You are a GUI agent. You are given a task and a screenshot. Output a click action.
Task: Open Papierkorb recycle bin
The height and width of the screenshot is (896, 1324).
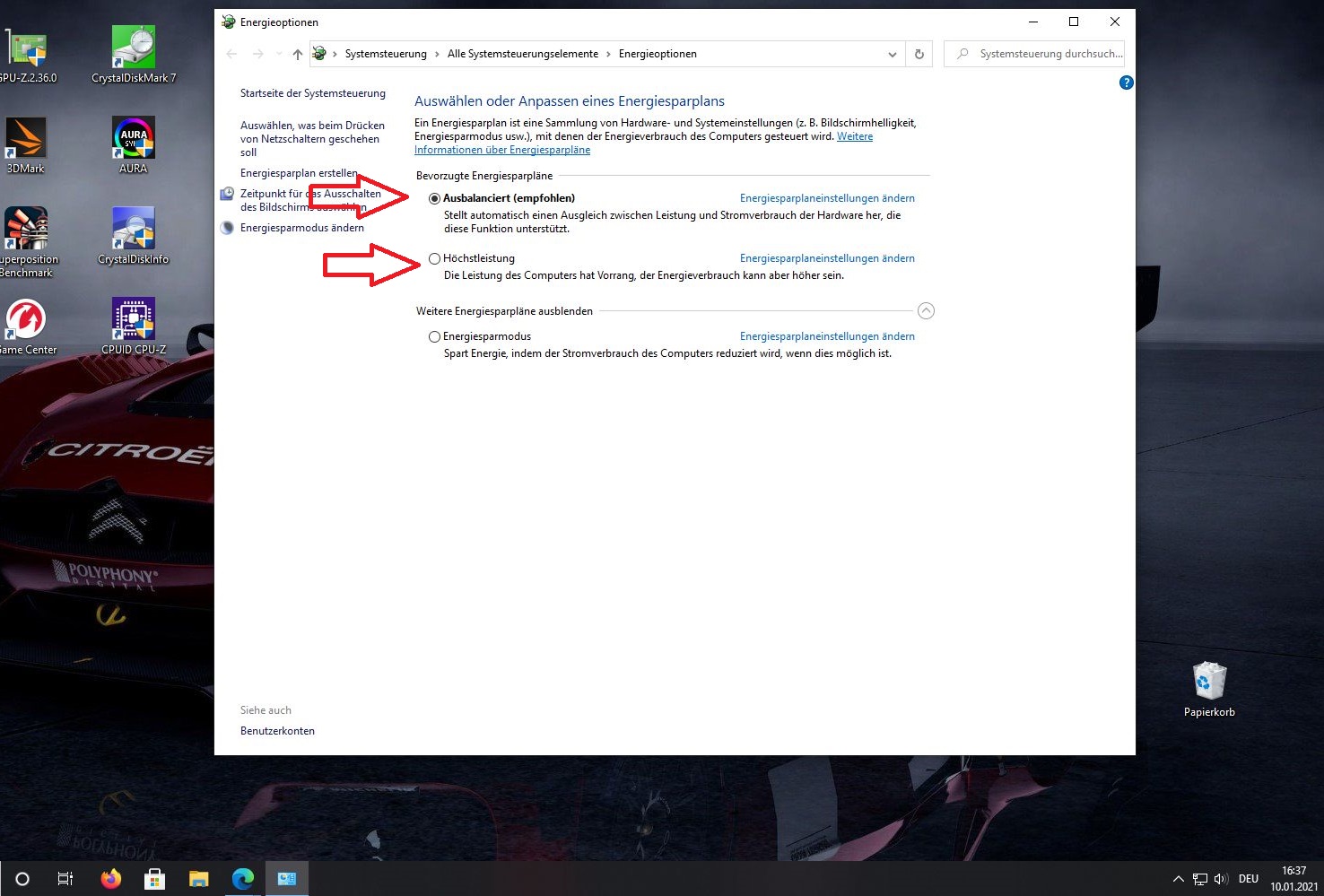point(1209,690)
